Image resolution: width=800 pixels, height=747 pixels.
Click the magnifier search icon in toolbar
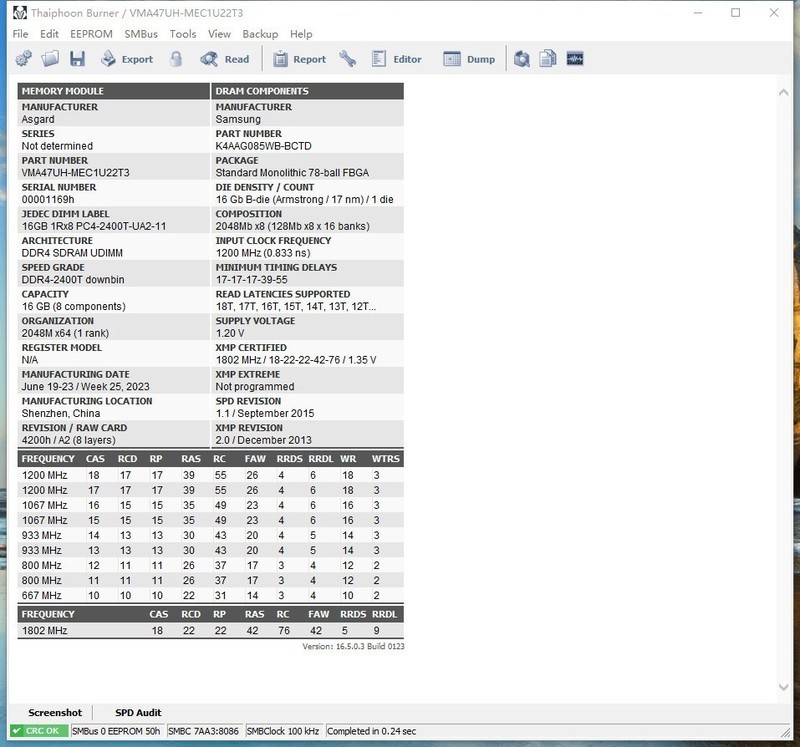522,59
